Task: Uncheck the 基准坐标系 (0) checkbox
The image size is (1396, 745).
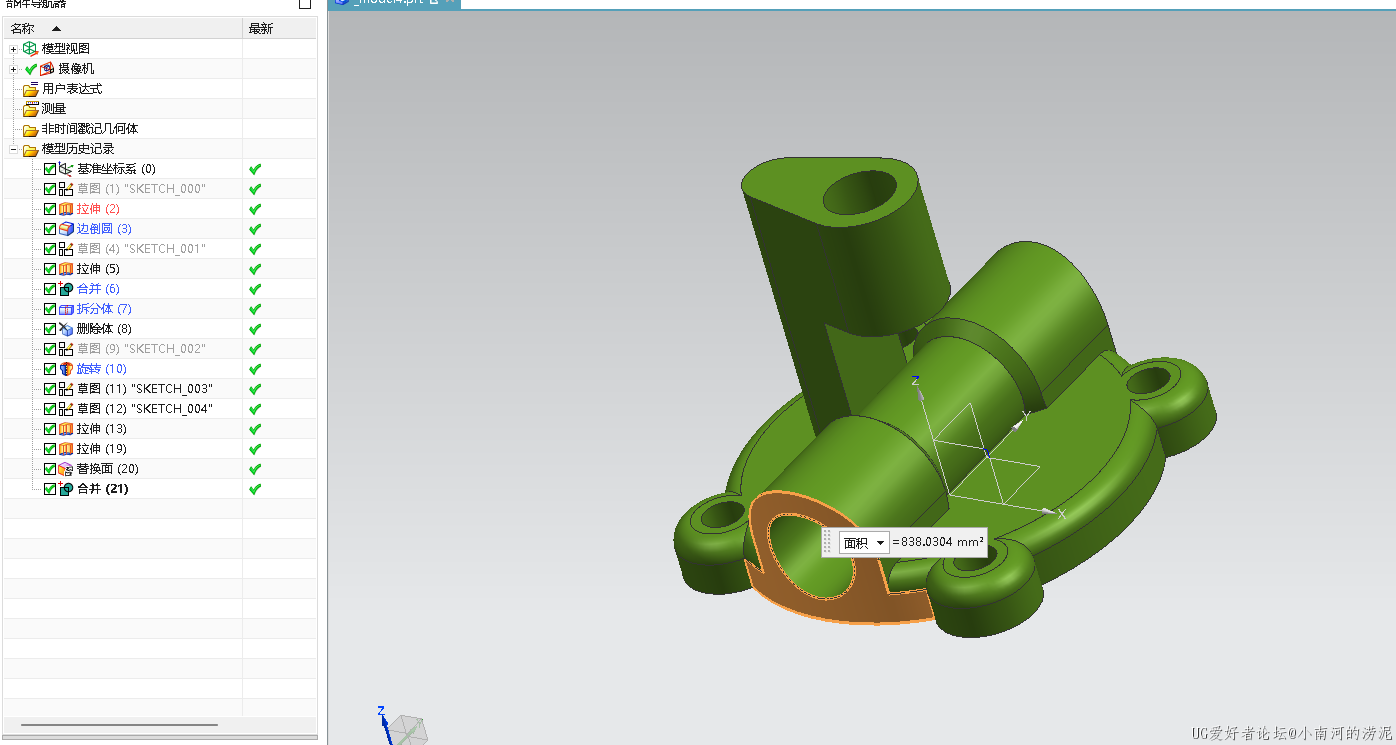Action: (50, 169)
